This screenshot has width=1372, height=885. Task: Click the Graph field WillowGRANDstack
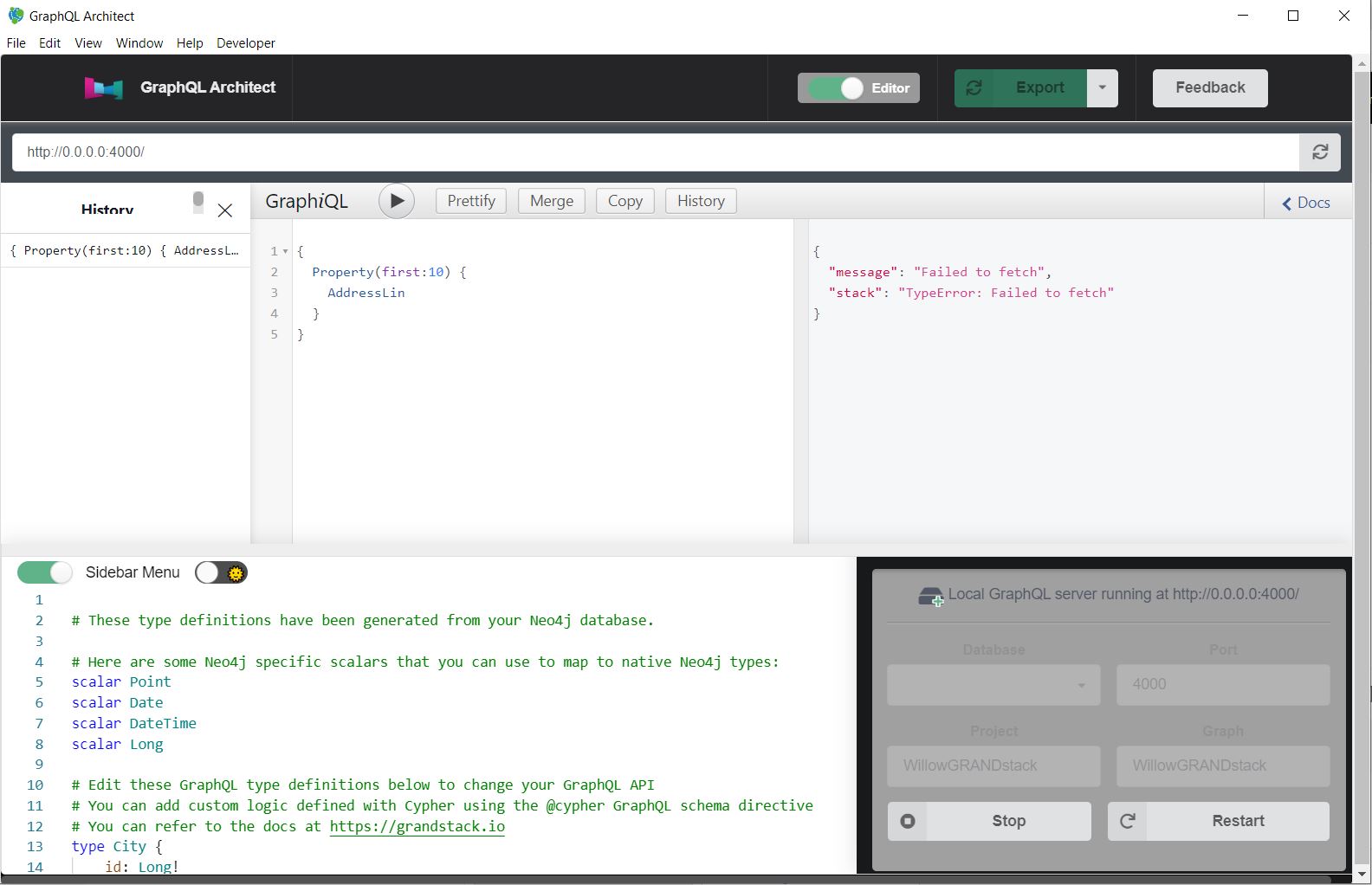[x=1223, y=766]
